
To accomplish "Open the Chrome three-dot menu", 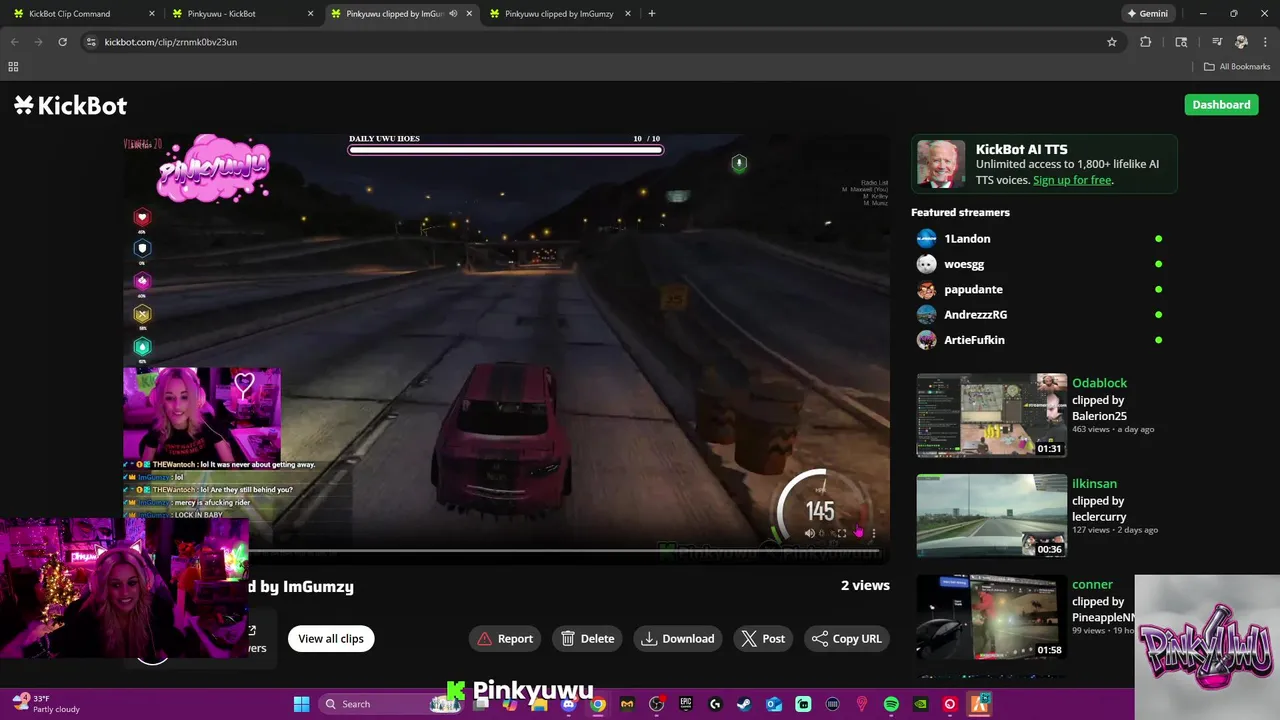I will (1265, 42).
